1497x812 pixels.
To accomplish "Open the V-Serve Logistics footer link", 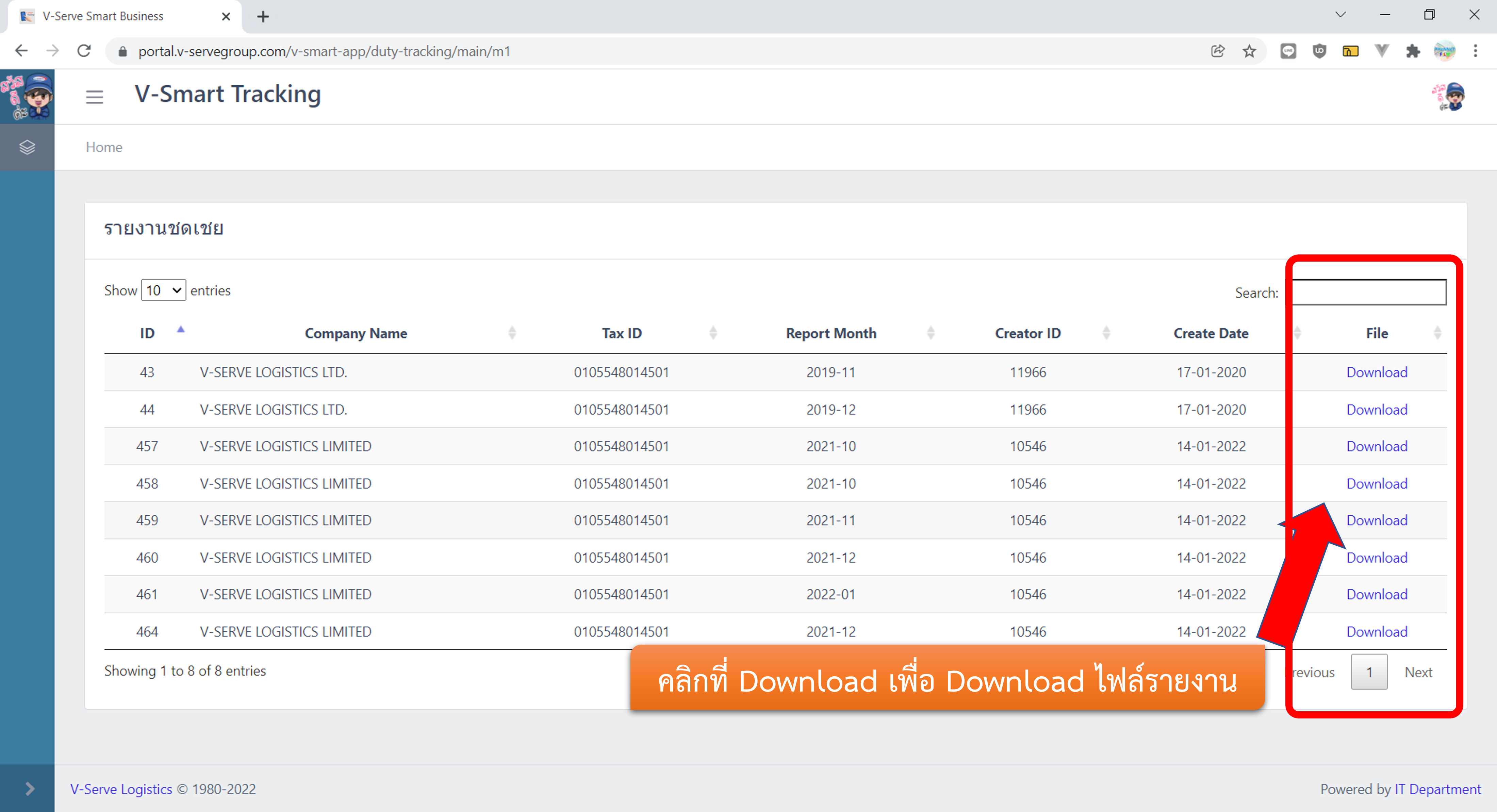I will click(121, 789).
